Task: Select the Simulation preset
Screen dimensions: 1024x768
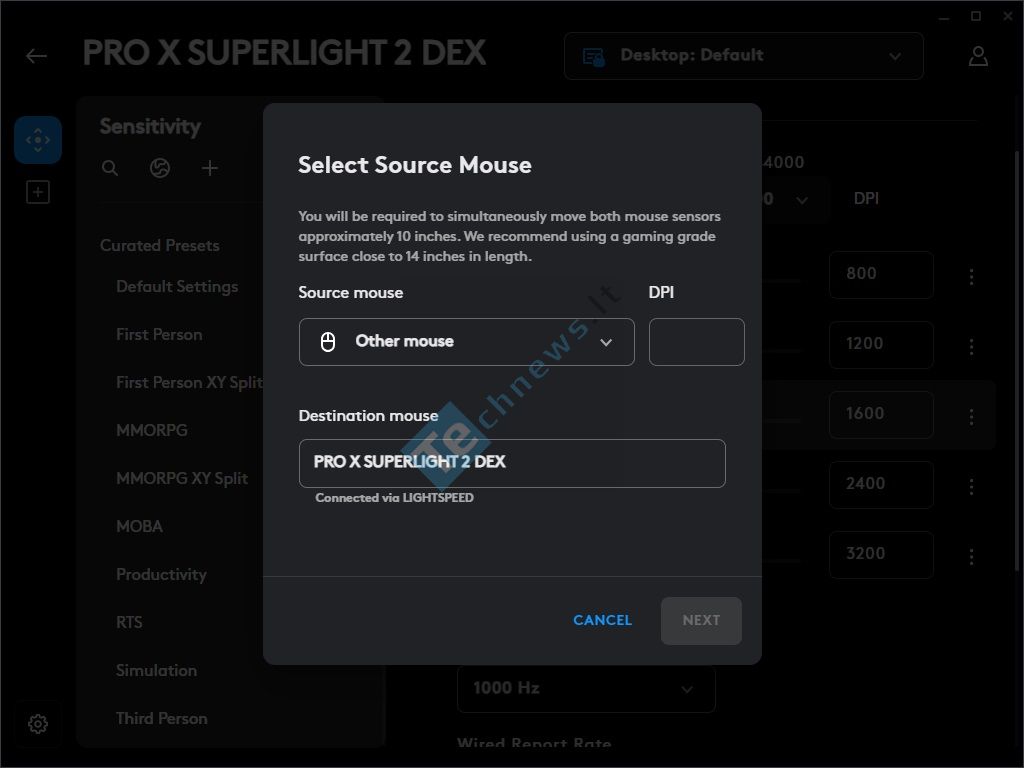Action: pyautogui.click(x=157, y=671)
